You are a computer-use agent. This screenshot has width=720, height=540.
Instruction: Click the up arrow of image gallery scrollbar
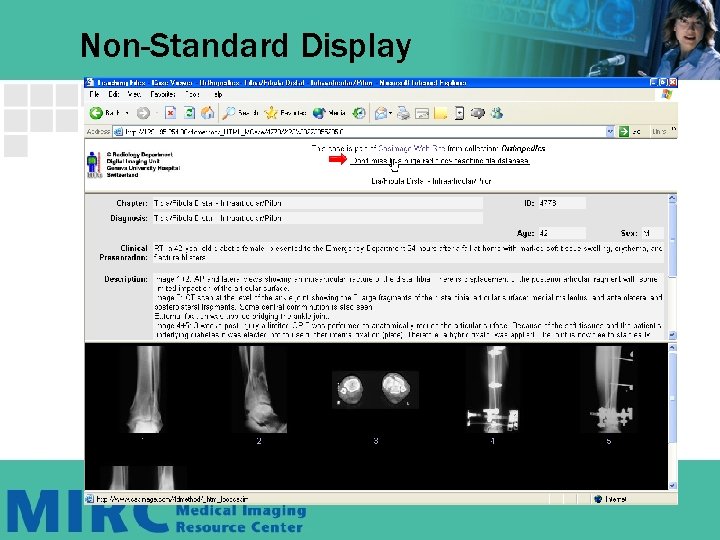click(x=672, y=348)
